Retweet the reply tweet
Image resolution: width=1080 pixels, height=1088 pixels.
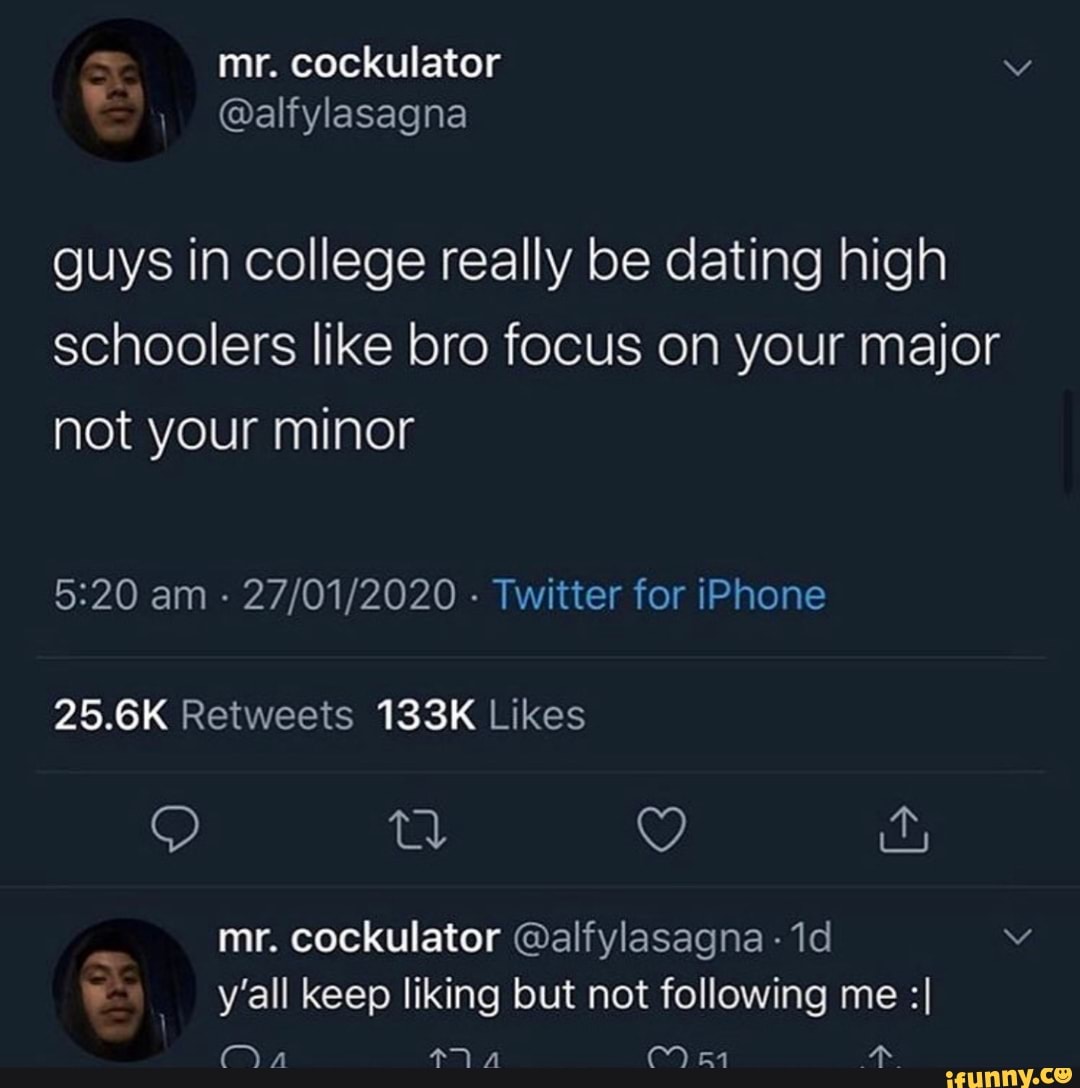coord(465,1057)
